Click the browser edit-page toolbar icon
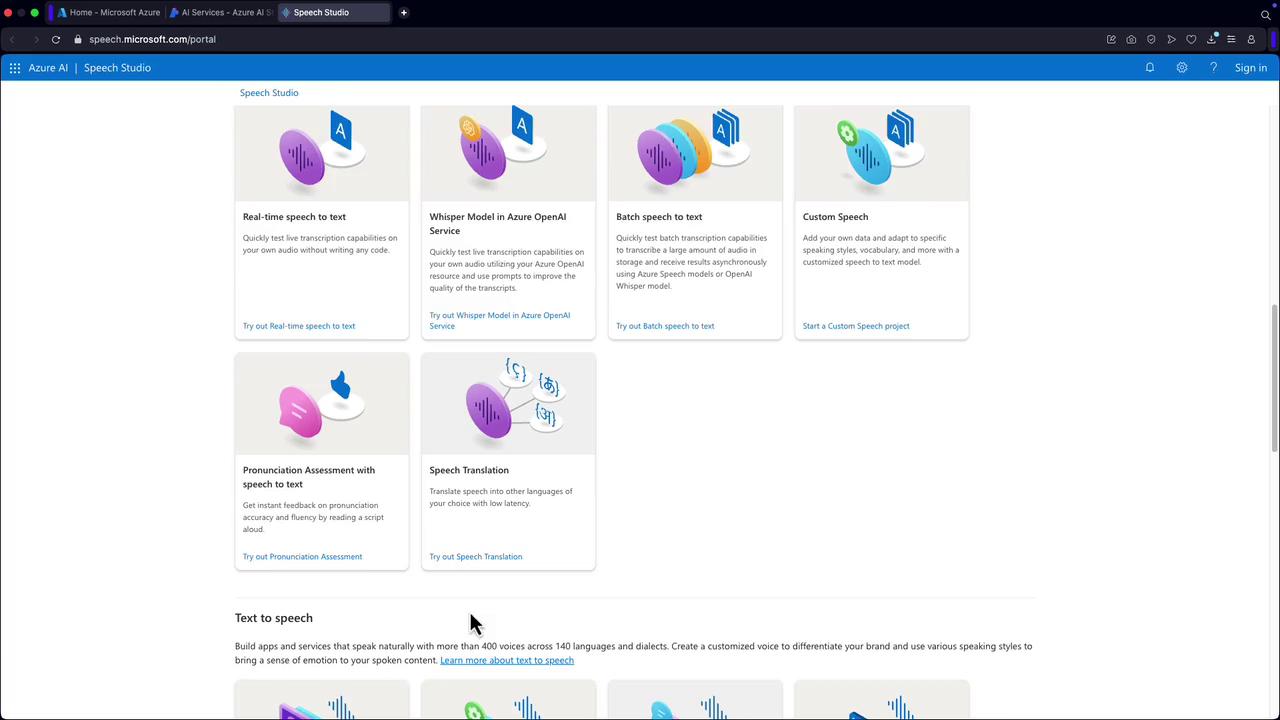Screen dimensions: 1280x720 1111,39
